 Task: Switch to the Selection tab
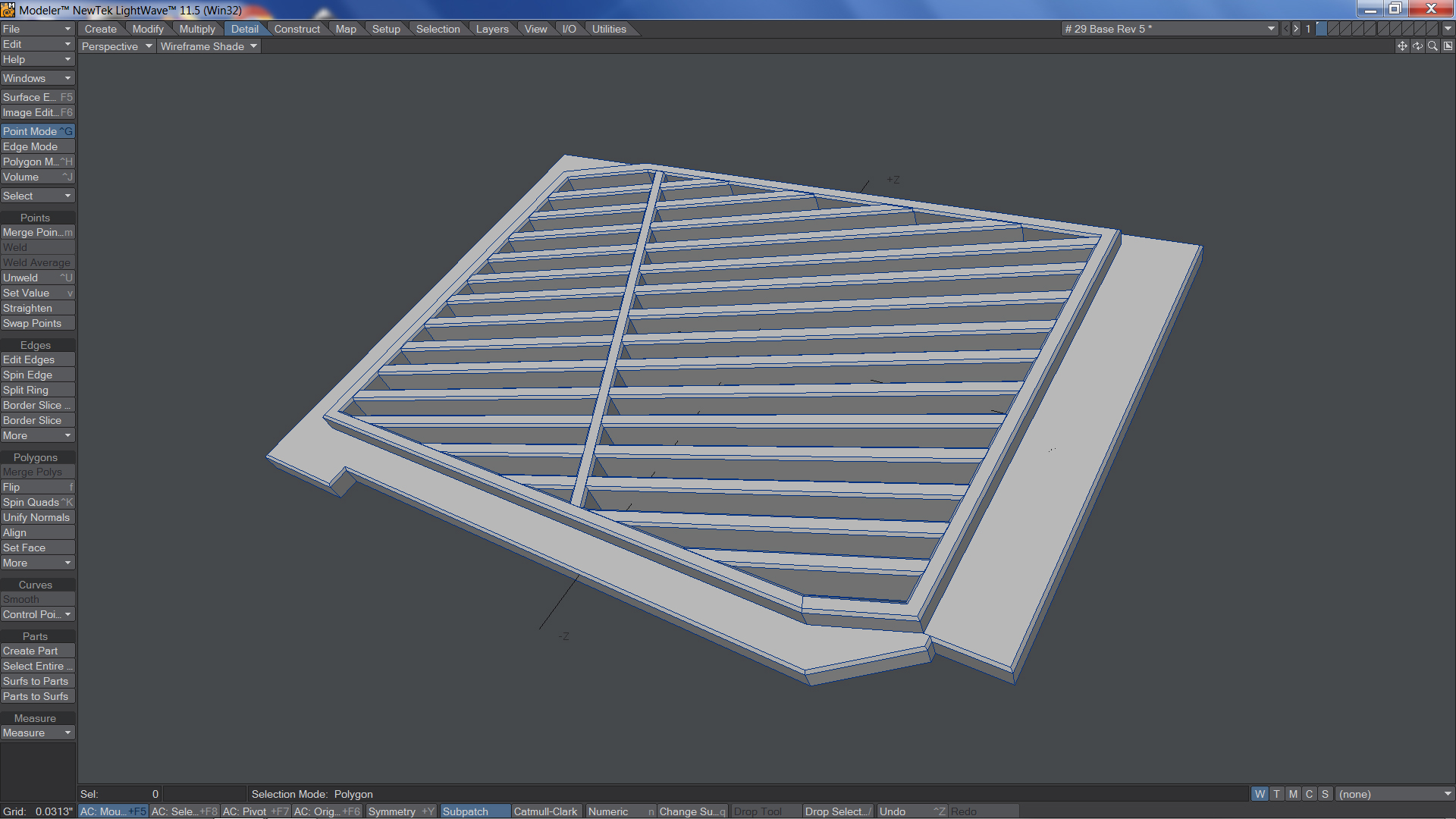click(438, 29)
